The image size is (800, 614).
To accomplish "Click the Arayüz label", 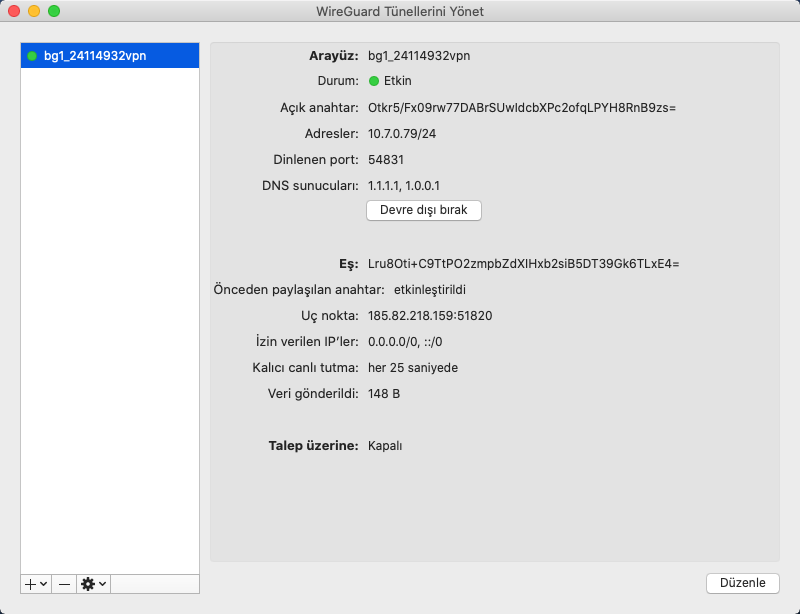I will click(x=334, y=56).
